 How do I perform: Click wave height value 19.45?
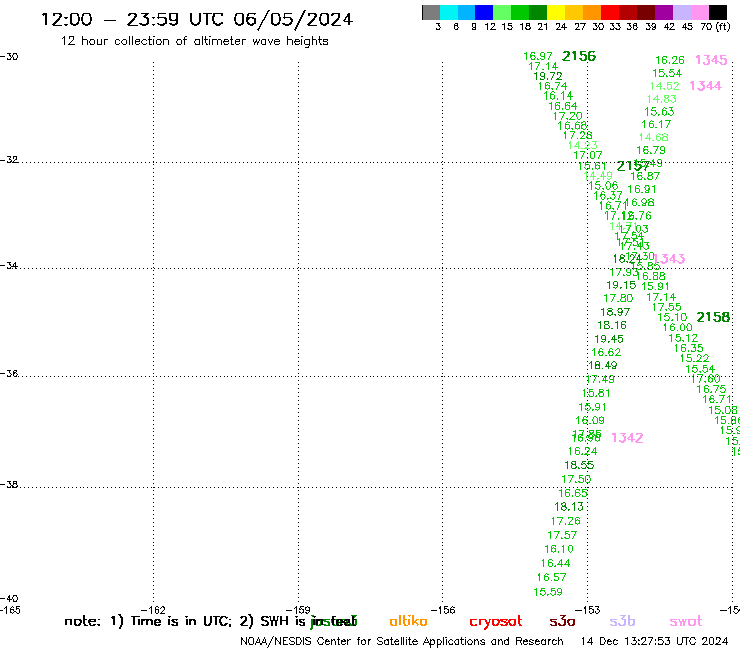click(x=609, y=339)
